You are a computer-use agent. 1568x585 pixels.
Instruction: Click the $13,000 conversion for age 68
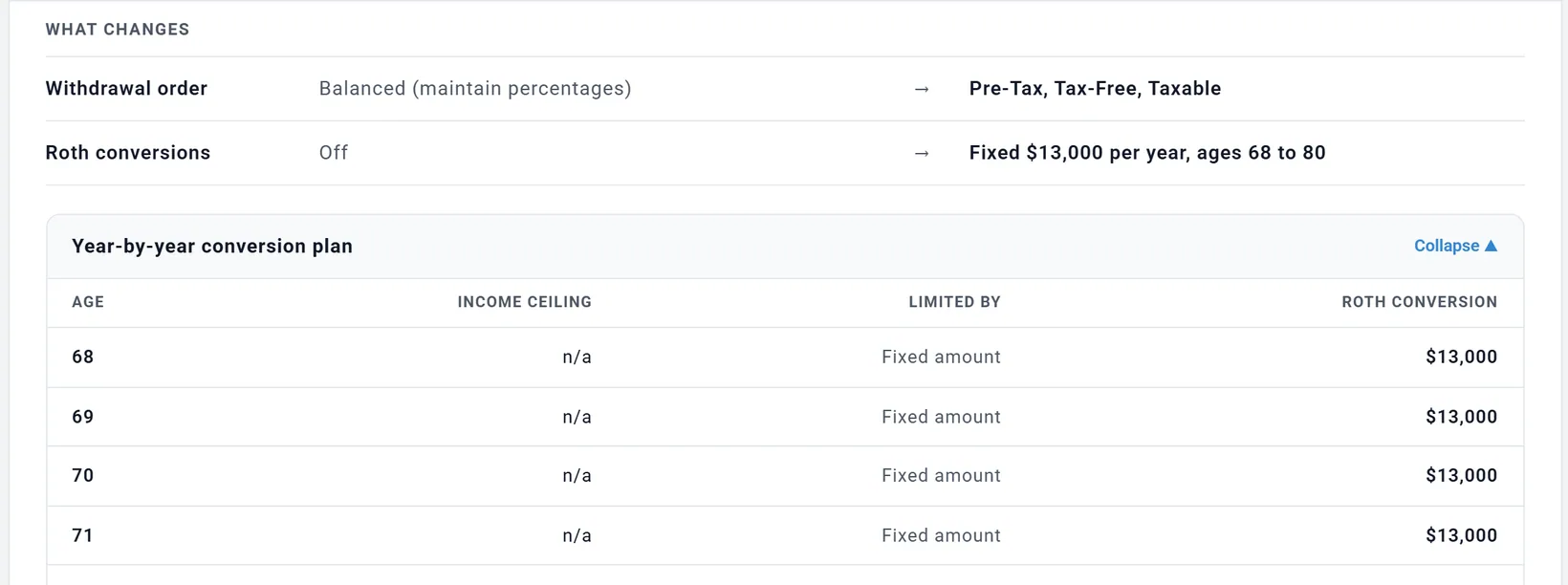tap(1461, 357)
